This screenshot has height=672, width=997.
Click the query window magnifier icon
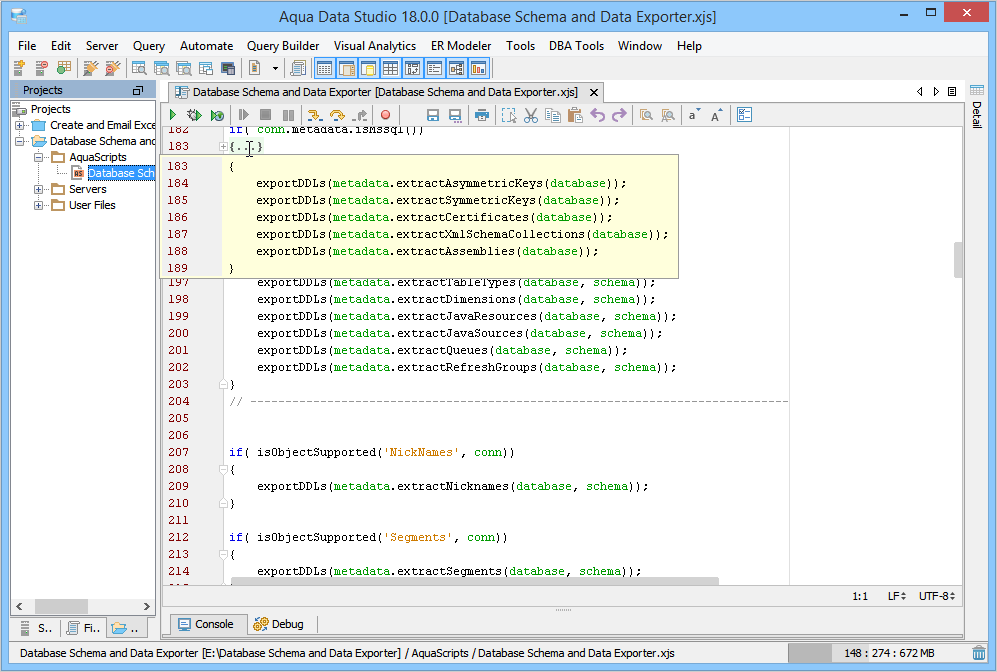[x=139, y=68]
